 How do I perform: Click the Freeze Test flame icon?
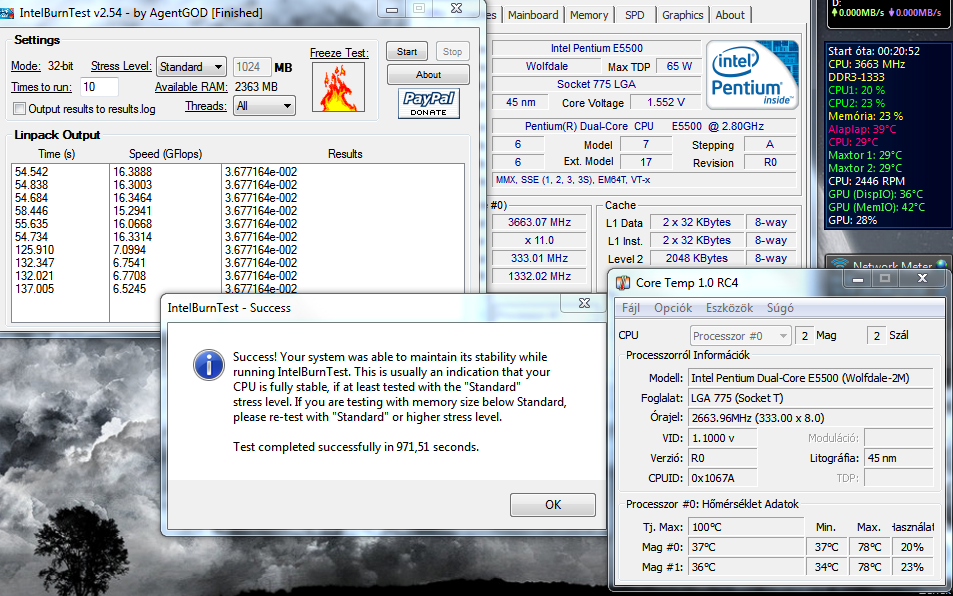(x=339, y=87)
